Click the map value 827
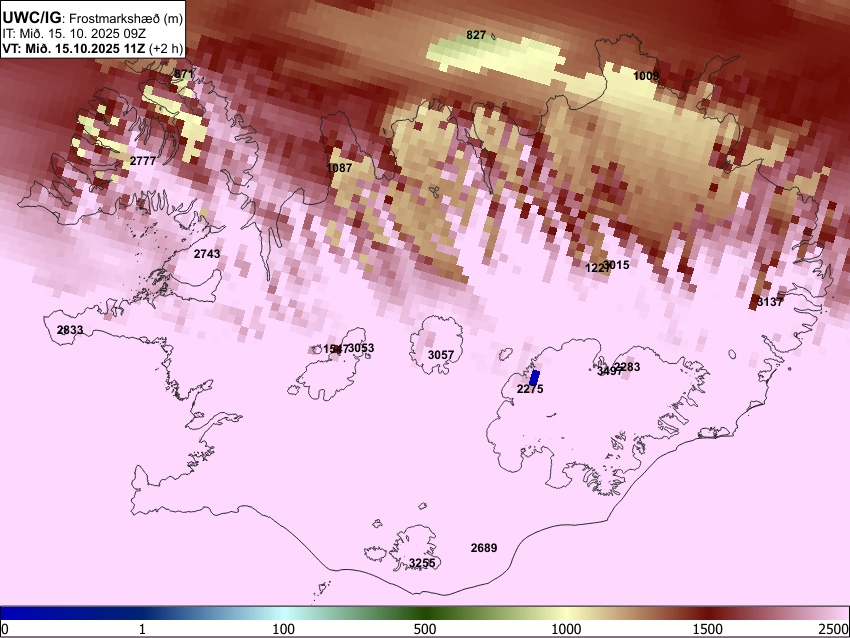Image resolution: width=850 pixels, height=638 pixels. pos(476,35)
